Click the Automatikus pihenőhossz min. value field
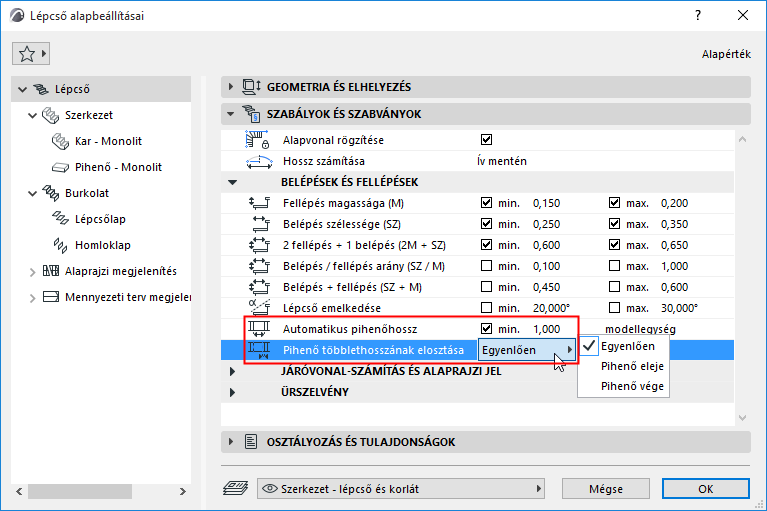 click(x=549, y=328)
